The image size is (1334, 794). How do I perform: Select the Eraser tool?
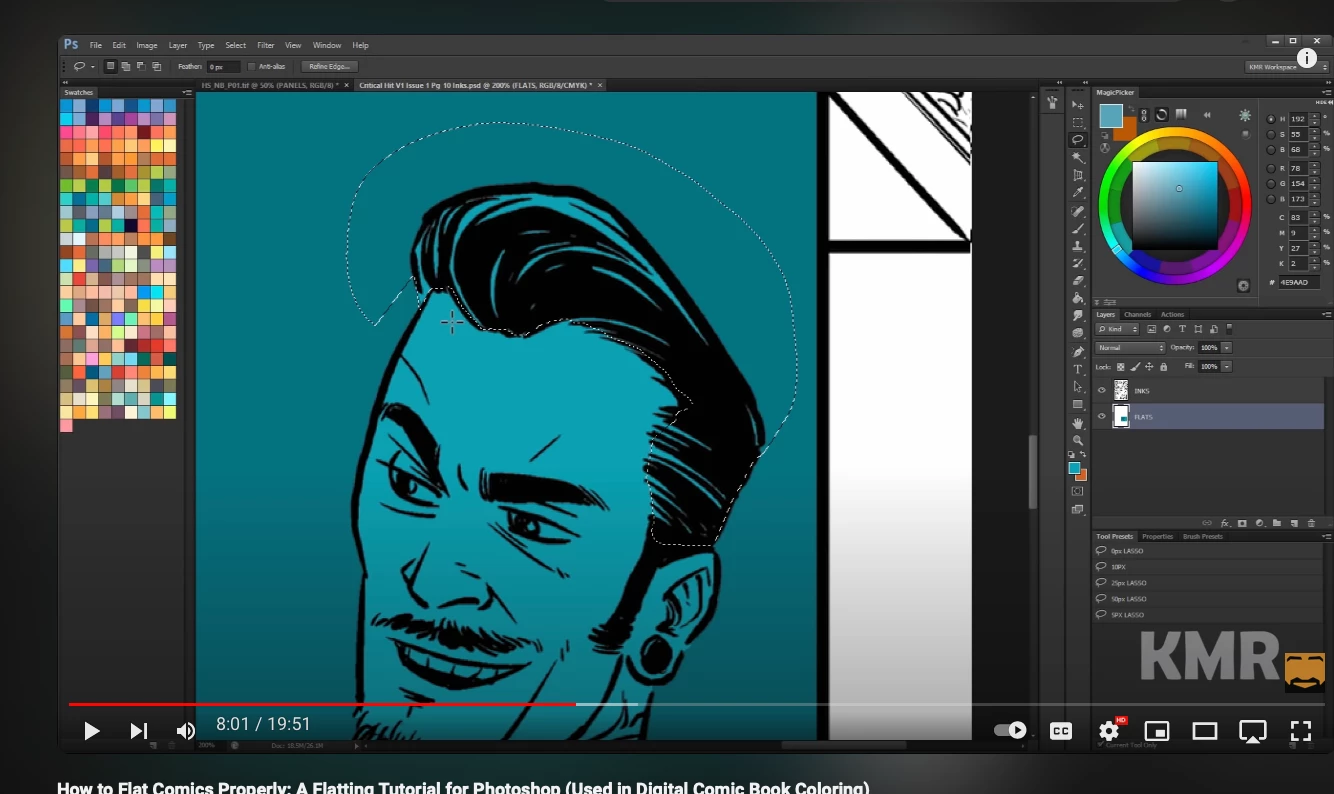(1077, 280)
